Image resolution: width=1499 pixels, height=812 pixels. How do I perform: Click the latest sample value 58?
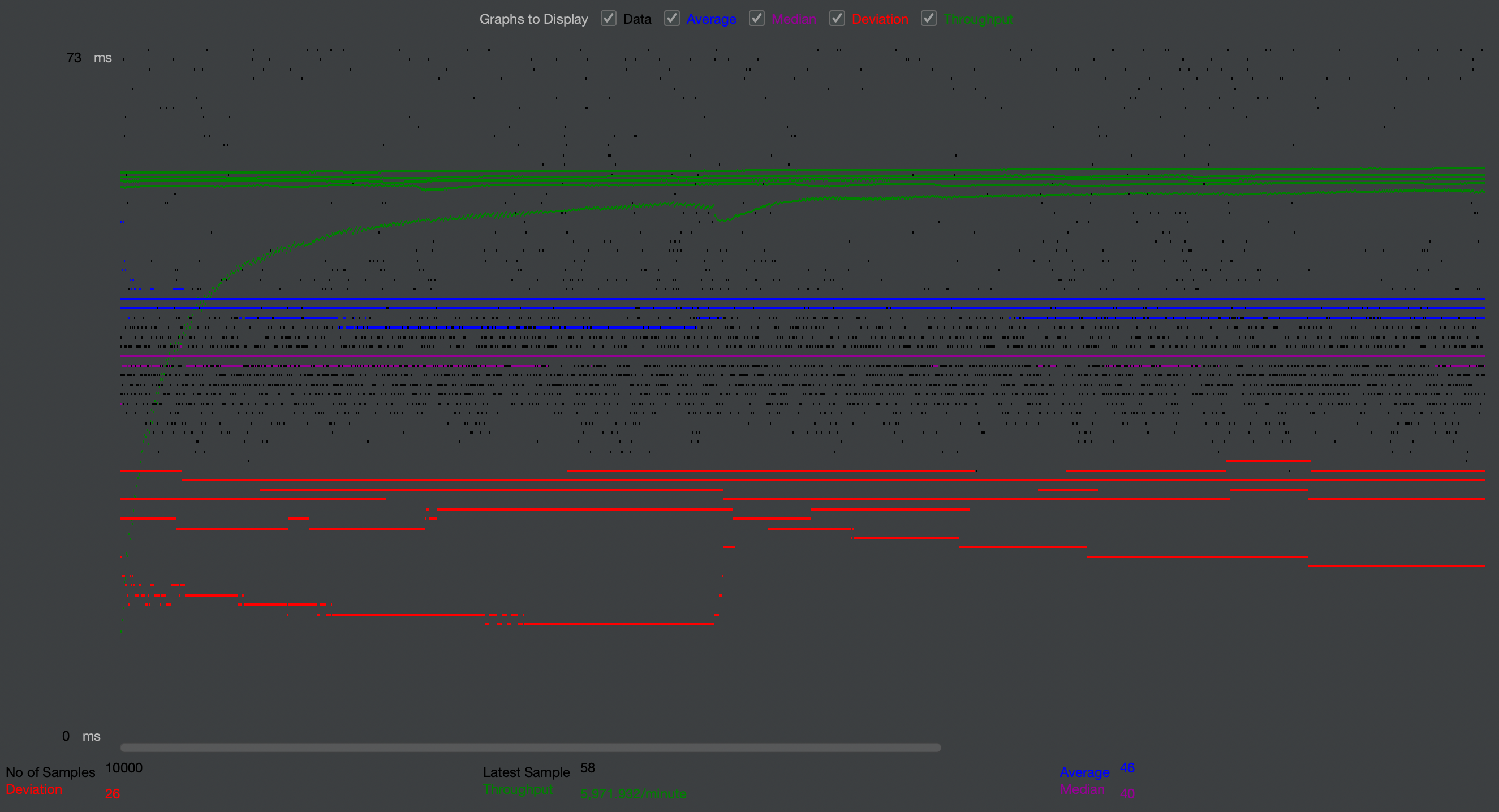(587, 768)
